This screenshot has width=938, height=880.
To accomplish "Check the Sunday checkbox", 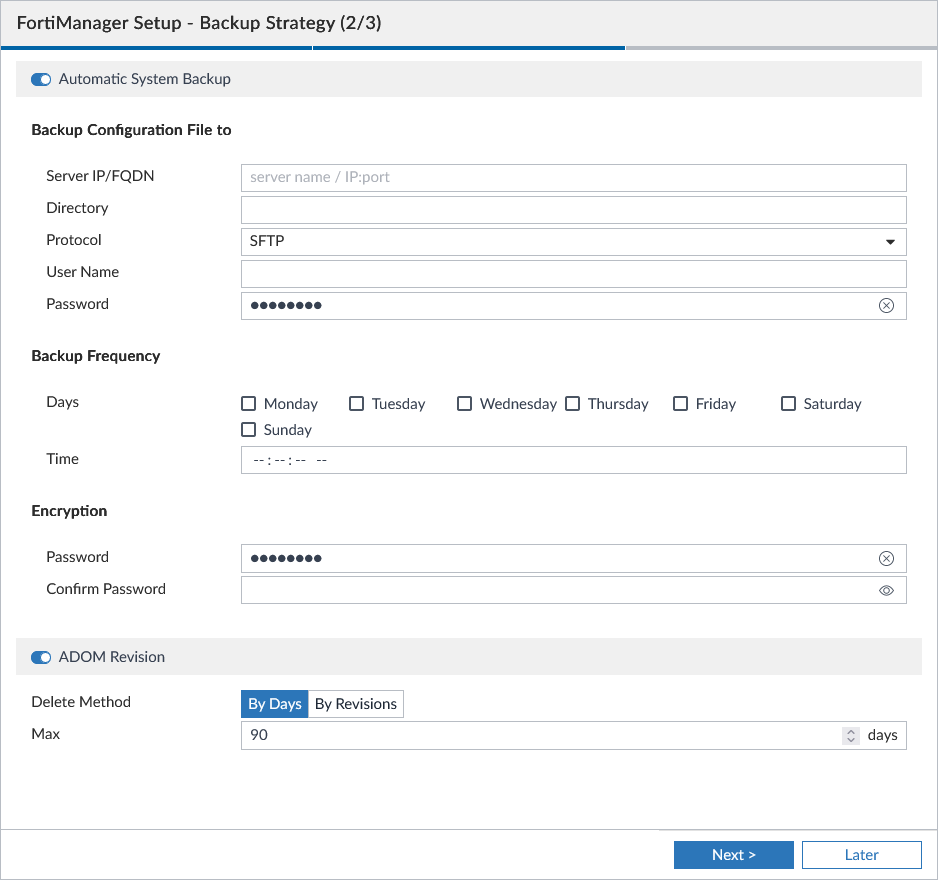I will [248, 429].
